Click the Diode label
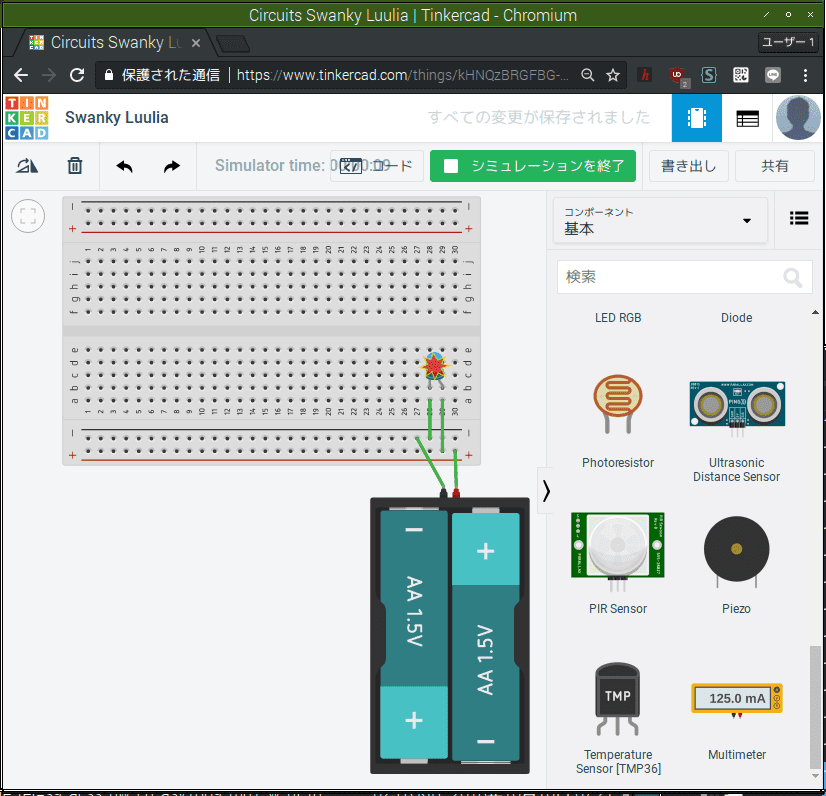 [x=736, y=318]
